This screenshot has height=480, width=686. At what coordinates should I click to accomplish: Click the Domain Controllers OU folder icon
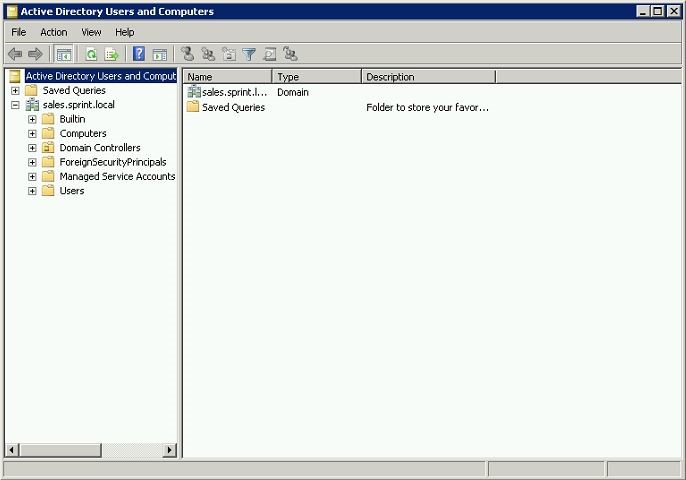(48, 147)
